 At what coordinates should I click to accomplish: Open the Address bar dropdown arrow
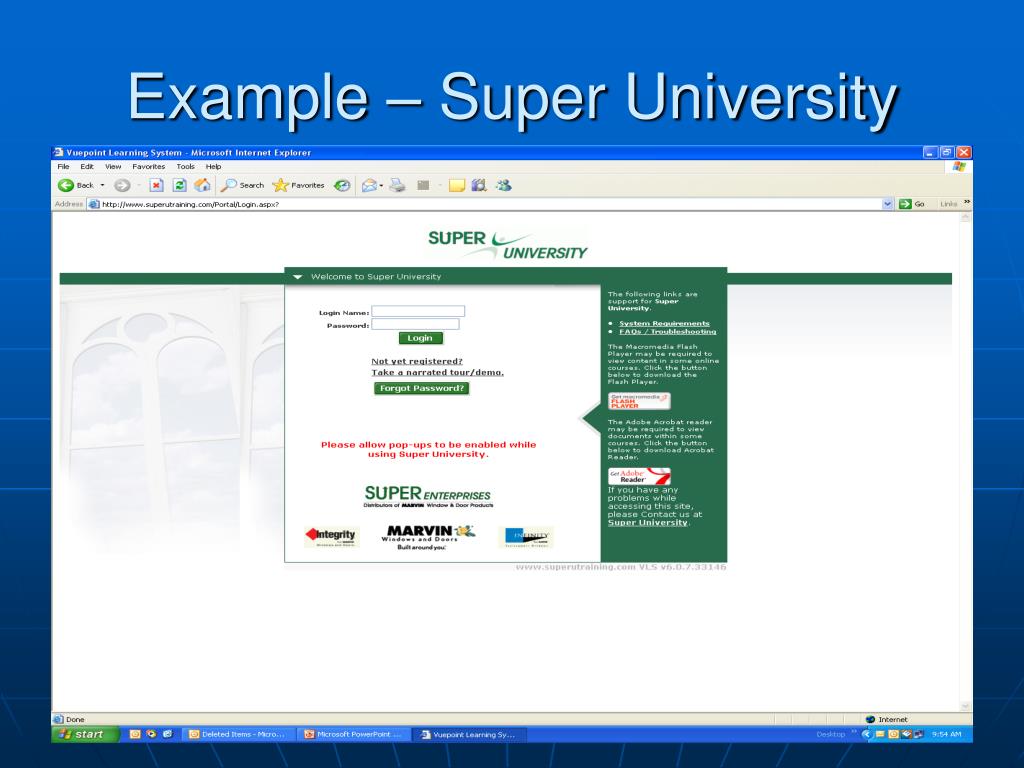pos(888,204)
